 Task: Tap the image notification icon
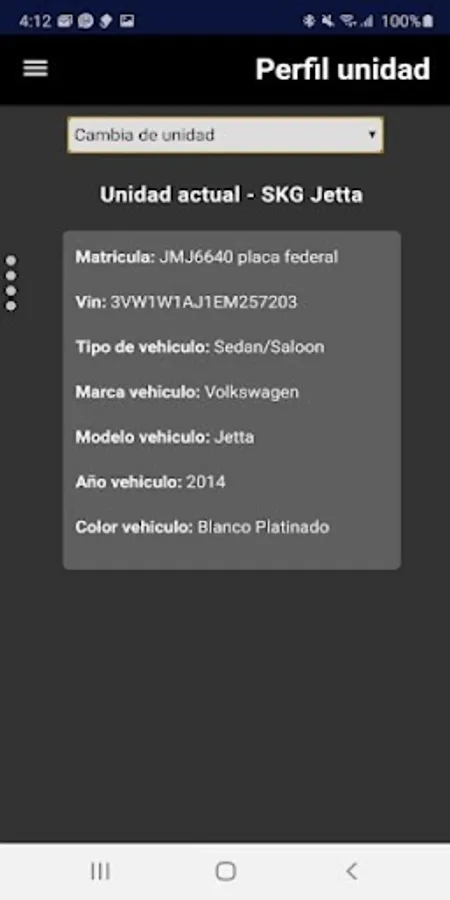pyautogui.click(x=127, y=22)
